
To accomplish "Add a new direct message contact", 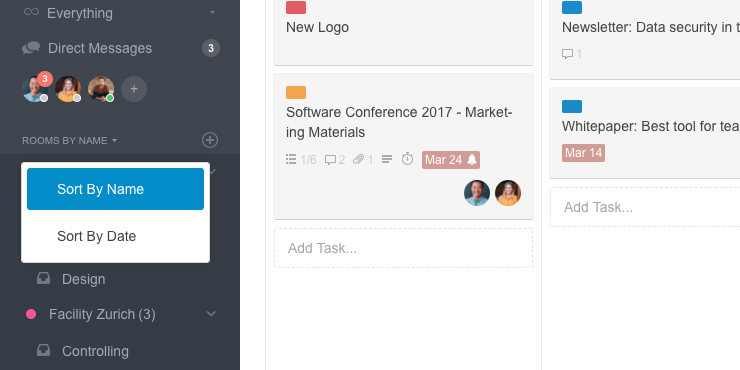I will tap(134, 89).
